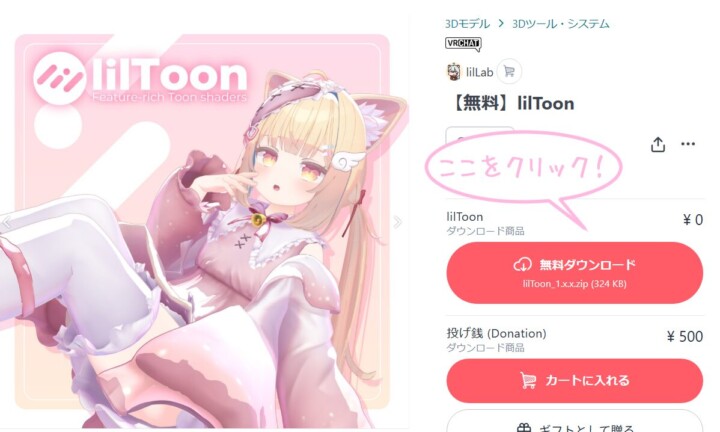Click the cloud download icon in red button
Image resolution: width=720 pixels, height=432 pixels.
pyautogui.click(x=523, y=264)
